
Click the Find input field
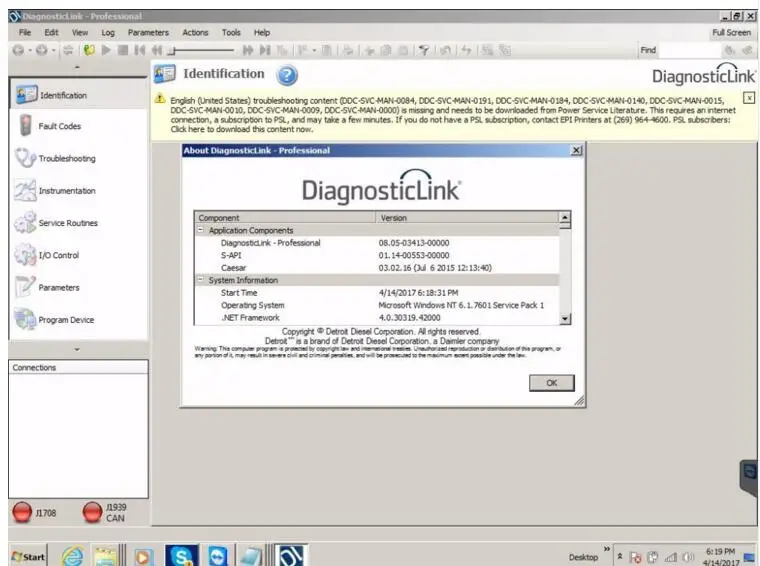(690, 50)
